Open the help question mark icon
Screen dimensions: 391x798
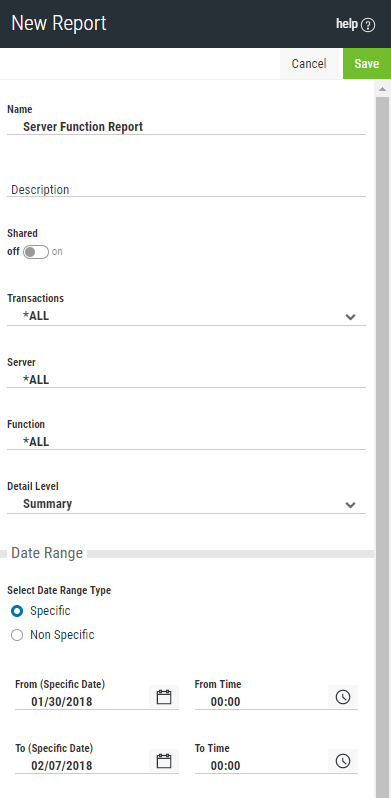pyautogui.click(x=368, y=25)
